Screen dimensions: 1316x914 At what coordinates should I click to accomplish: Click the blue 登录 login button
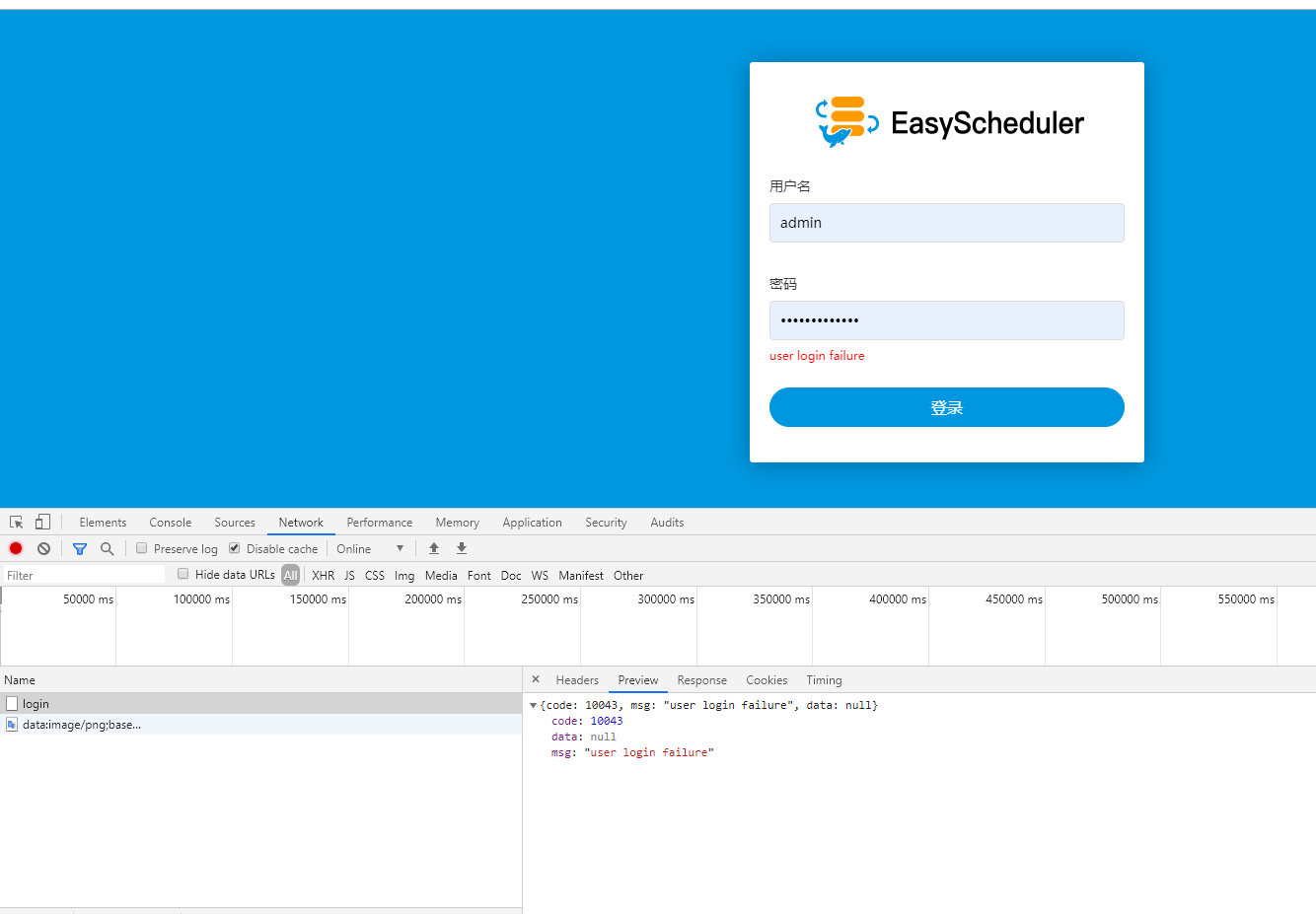pyautogui.click(x=947, y=407)
